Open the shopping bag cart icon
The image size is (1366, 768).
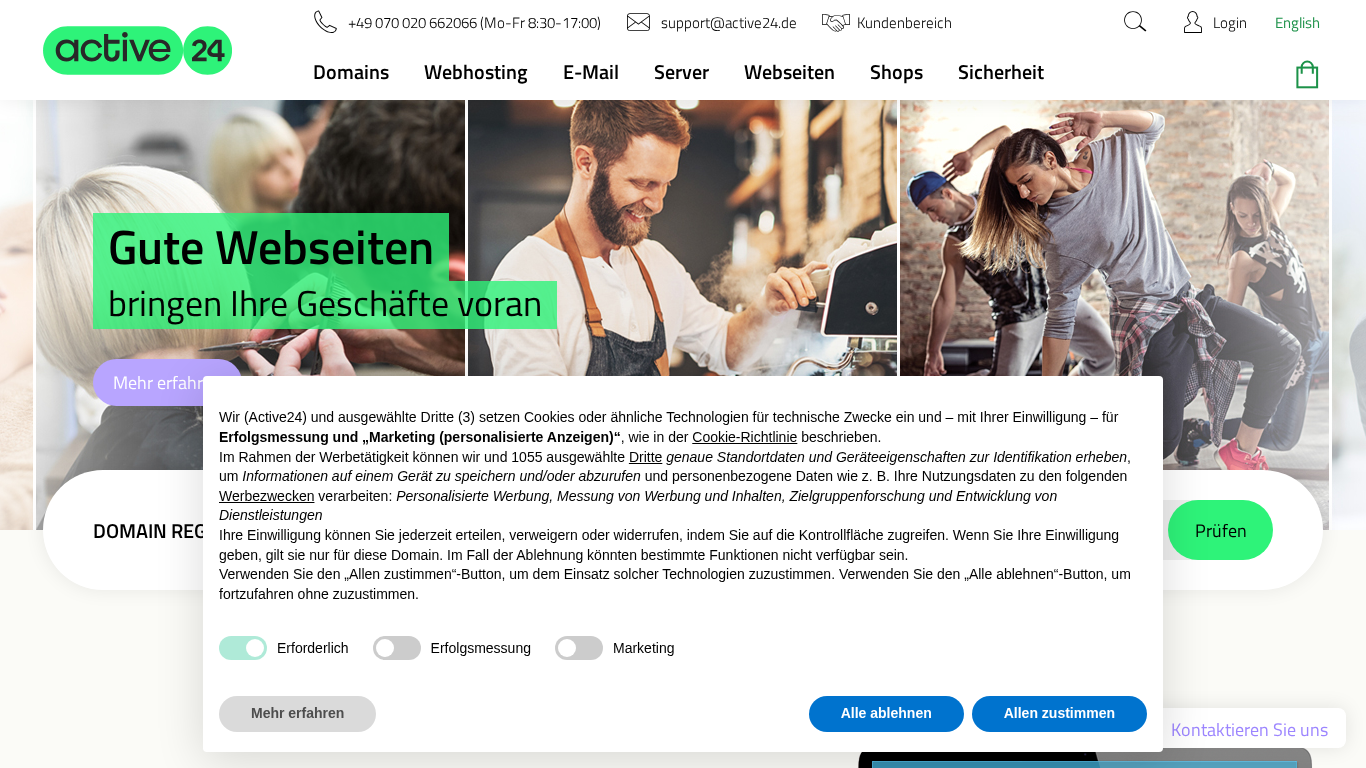[x=1307, y=75]
